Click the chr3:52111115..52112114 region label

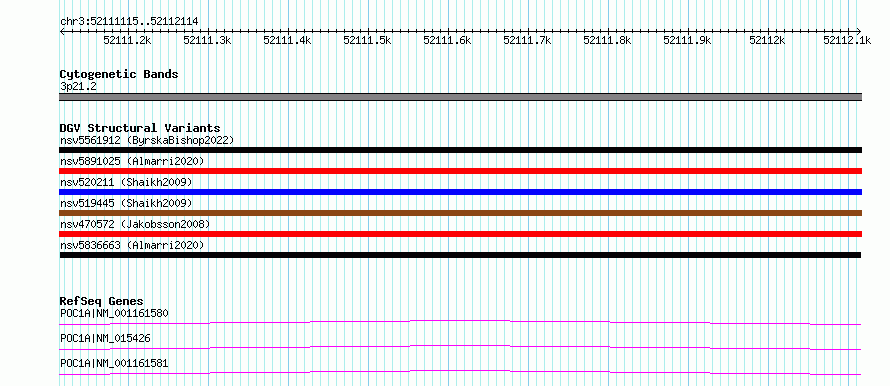(129, 22)
